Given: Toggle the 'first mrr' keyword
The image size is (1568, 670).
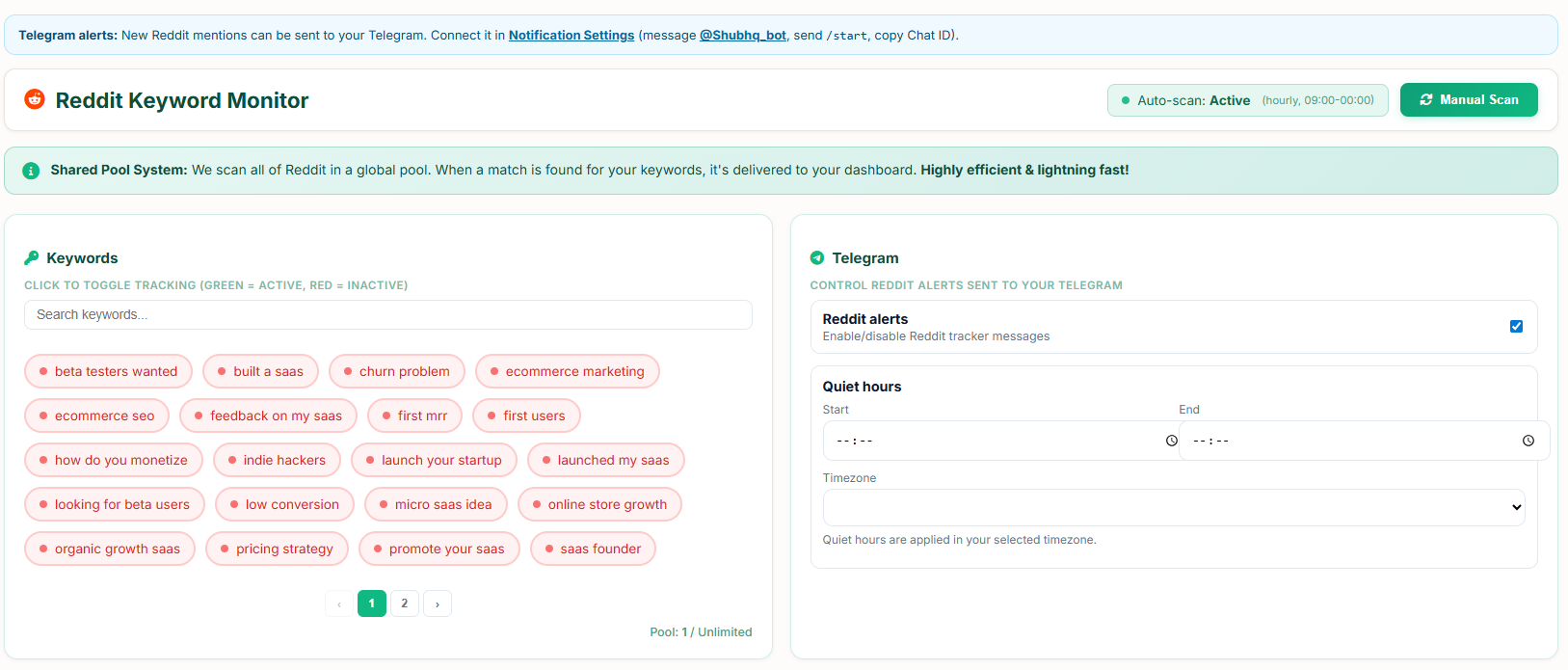Looking at the screenshot, I should point(415,415).
